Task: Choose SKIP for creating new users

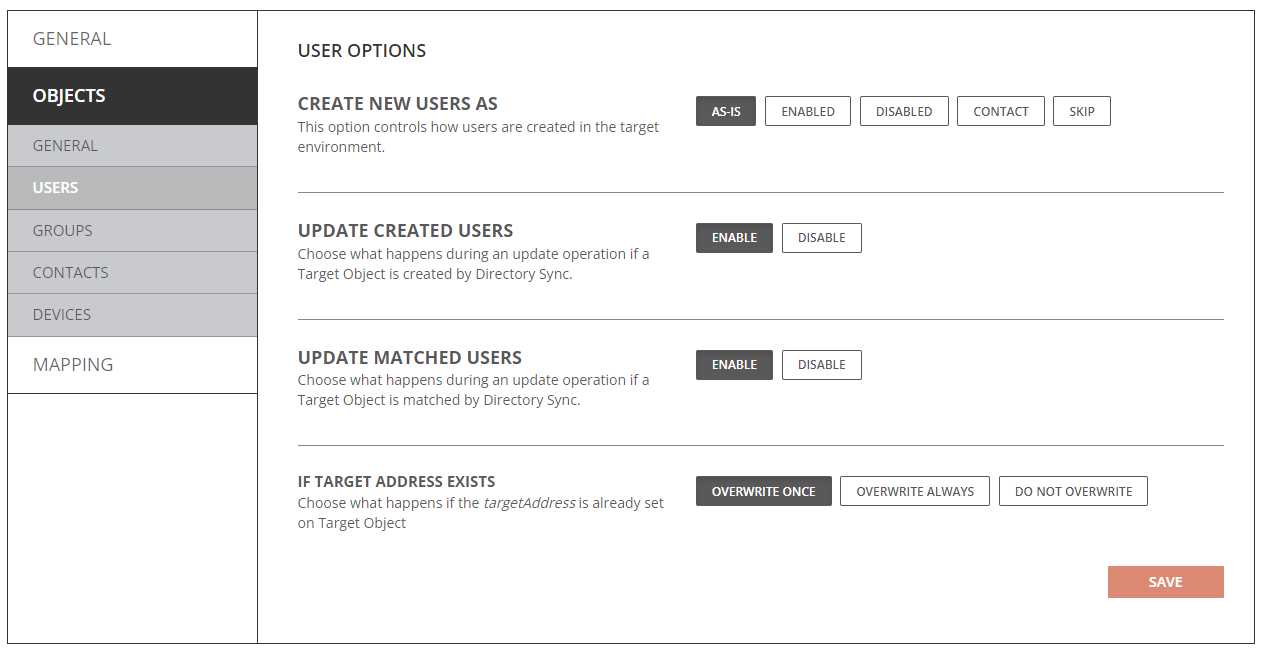Action: [x=1082, y=111]
